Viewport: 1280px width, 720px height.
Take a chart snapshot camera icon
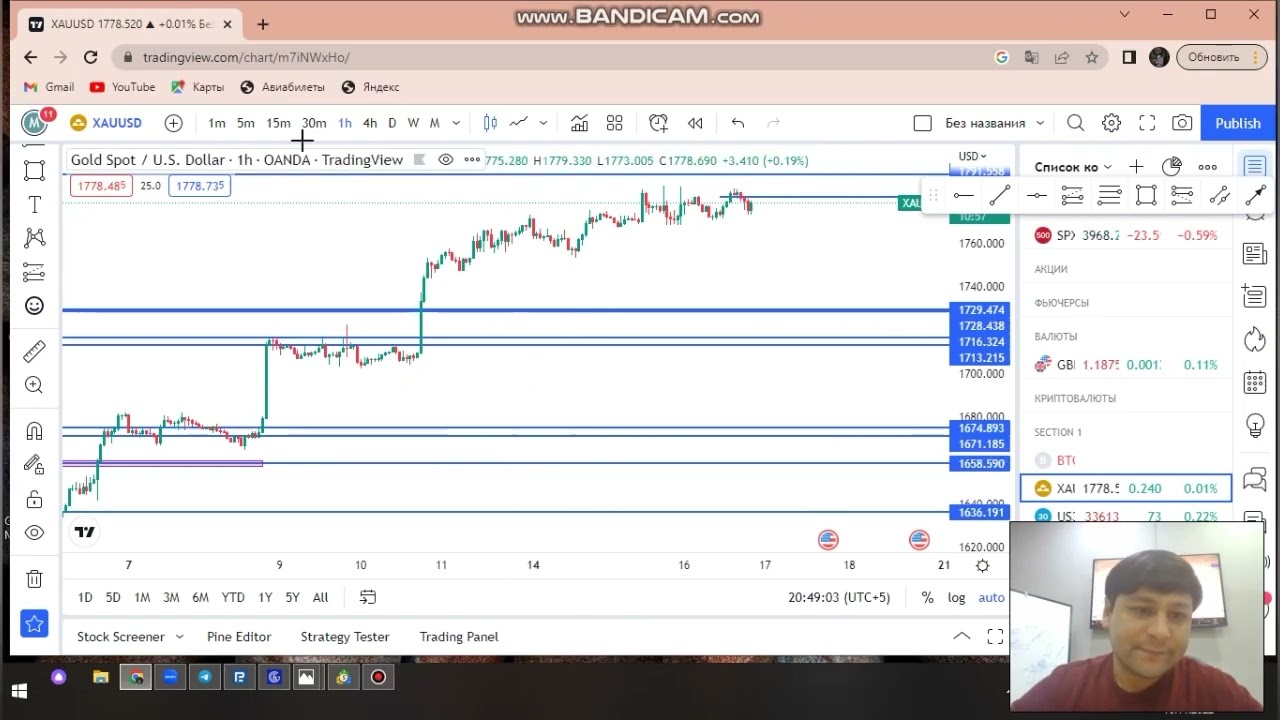pyautogui.click(x=1182, y=123)
